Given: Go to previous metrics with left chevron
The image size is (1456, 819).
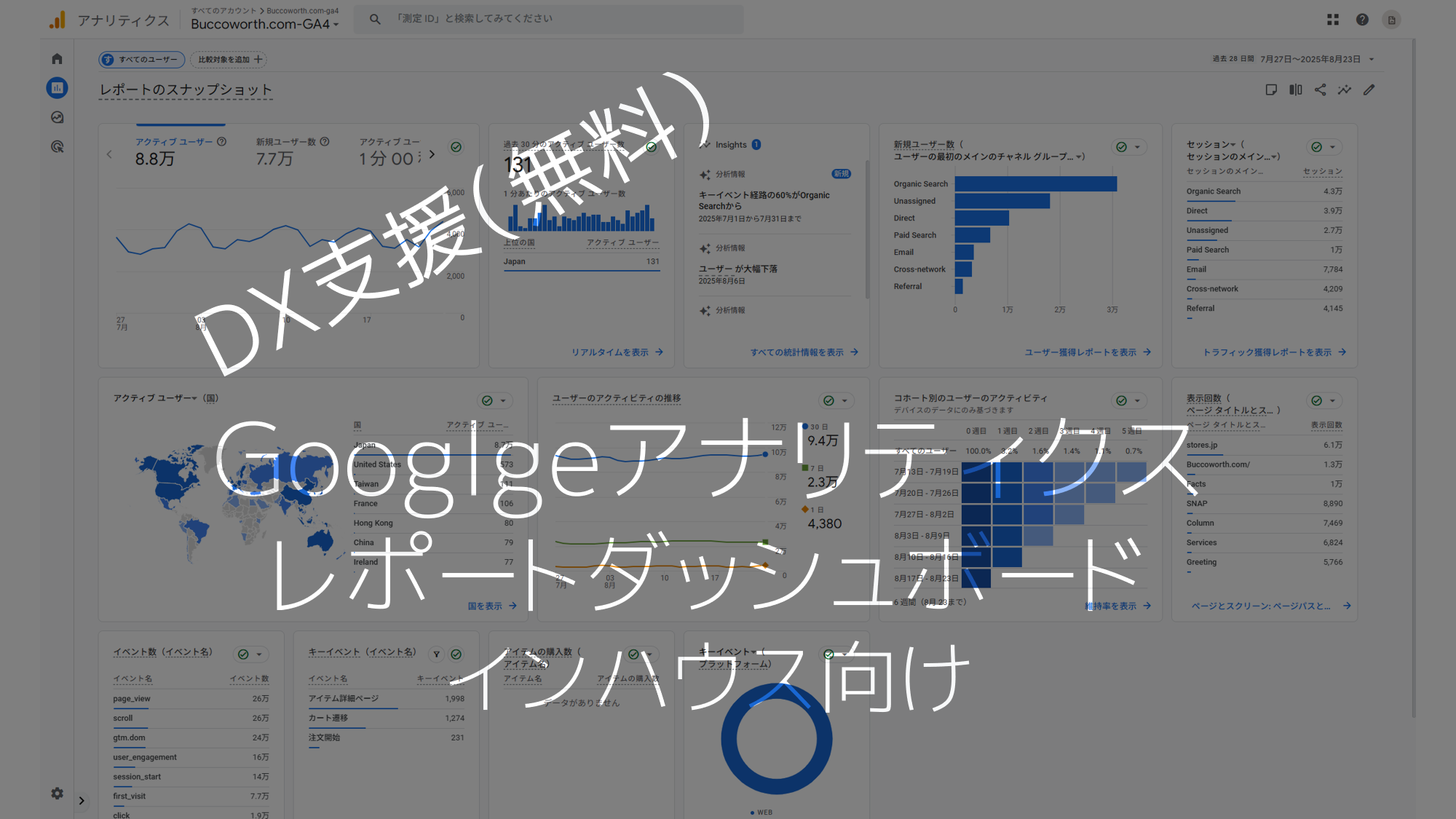Looking at the screenshot, I should tap(109, 154).
